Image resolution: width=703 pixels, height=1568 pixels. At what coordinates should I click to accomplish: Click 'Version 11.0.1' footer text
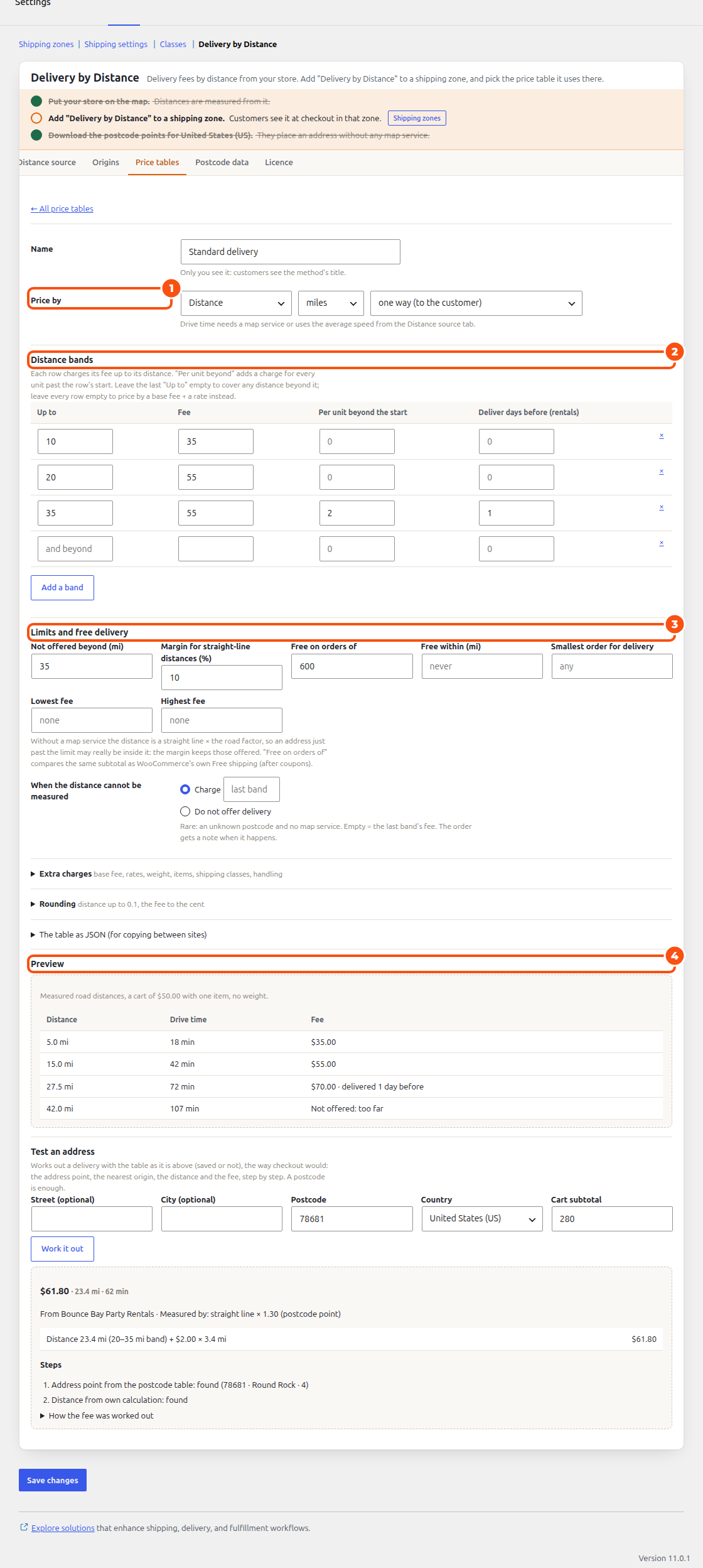click(x=664, y=1559)
